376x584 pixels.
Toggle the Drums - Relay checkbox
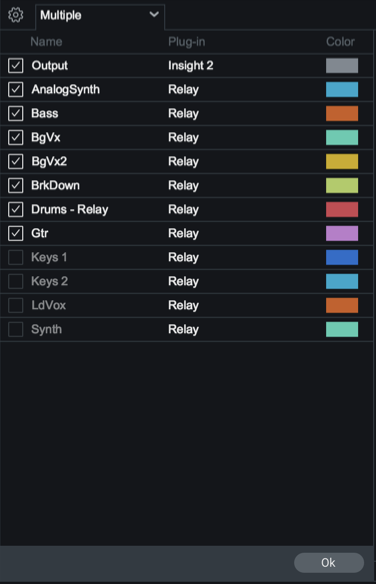point(16,209)
